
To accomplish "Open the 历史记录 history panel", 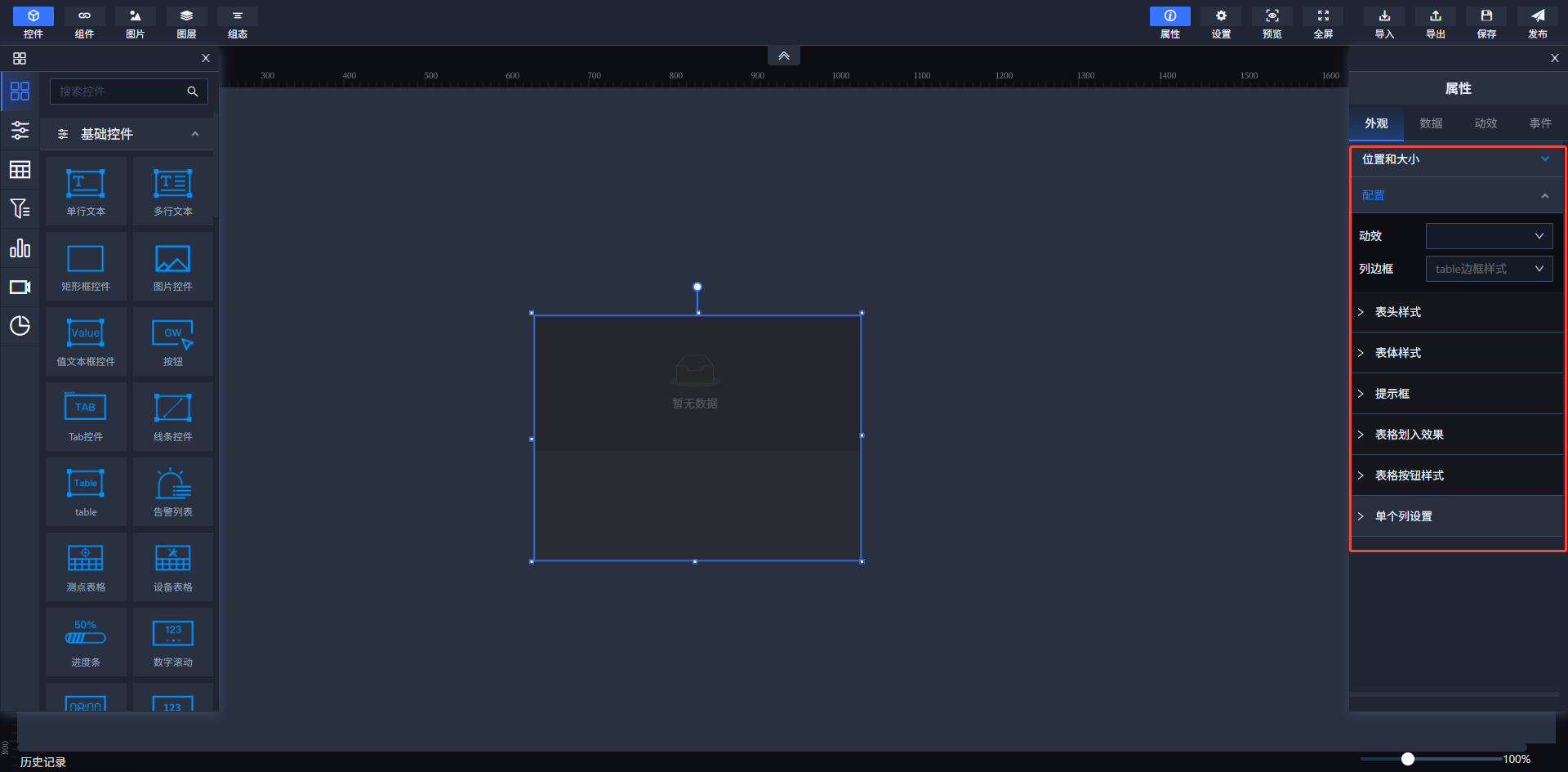I will (43, 761).
